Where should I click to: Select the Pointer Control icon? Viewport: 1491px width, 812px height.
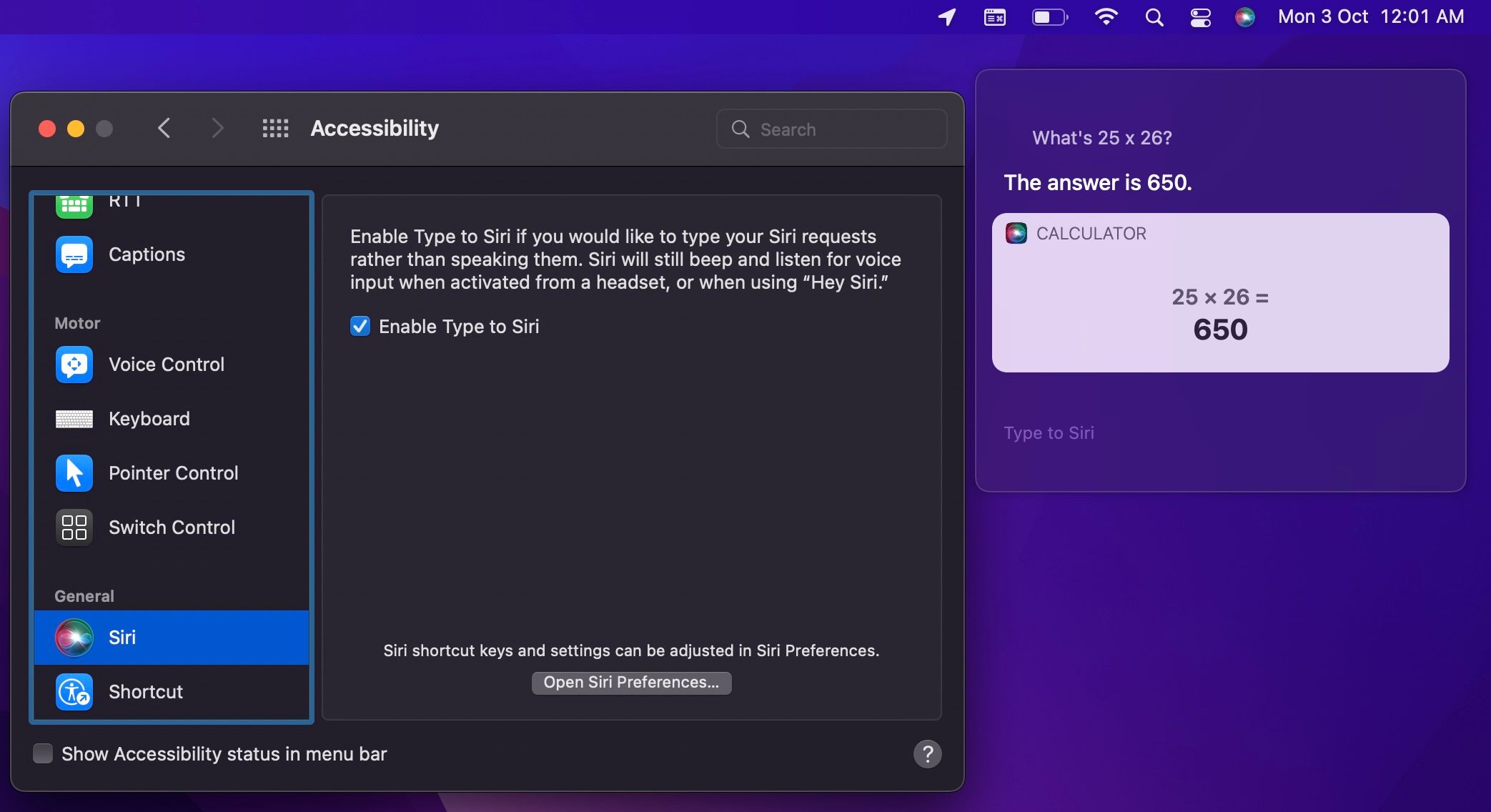click(74, 473)
